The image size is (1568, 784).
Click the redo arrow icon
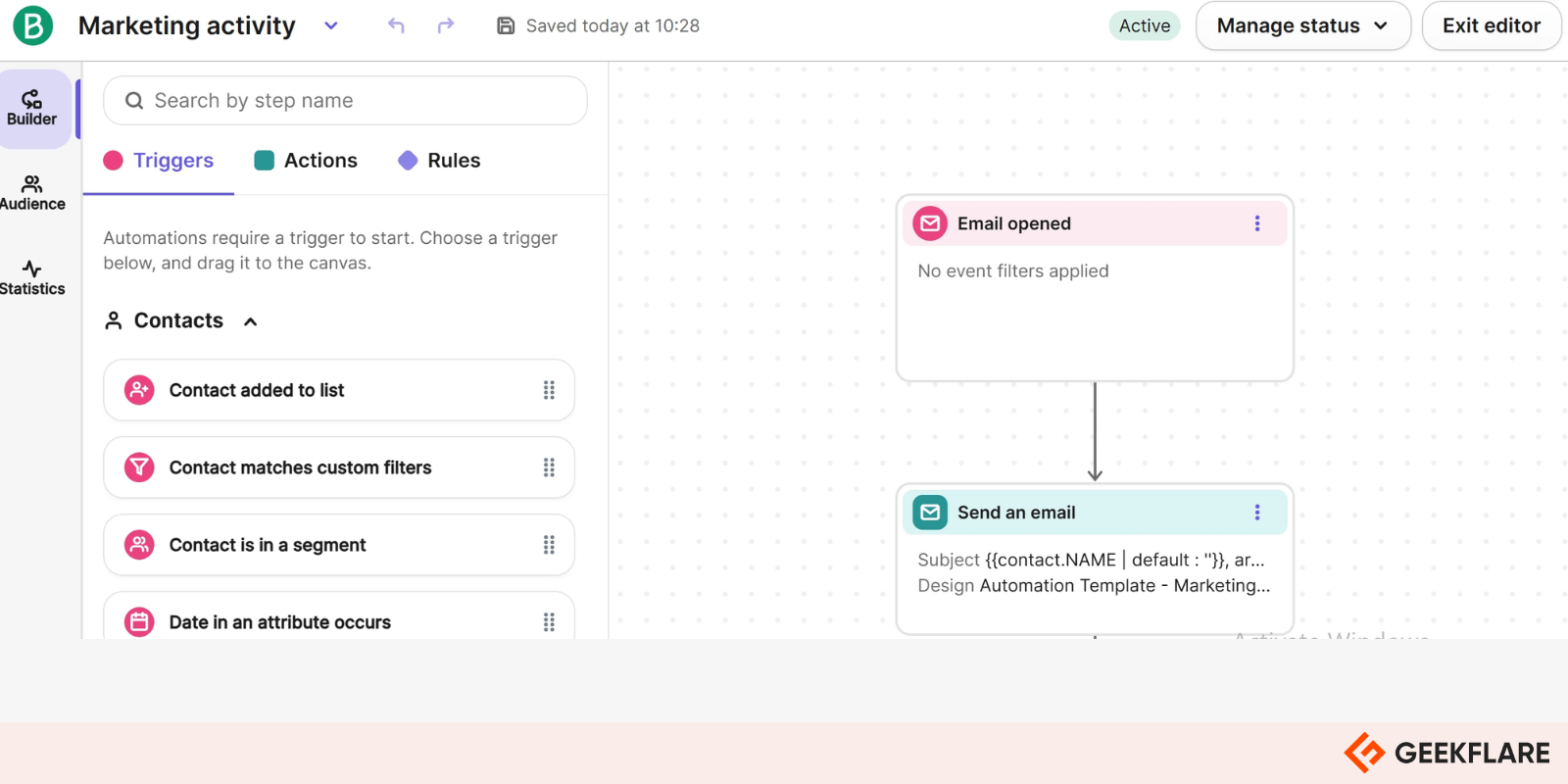[x=446, y=25]
